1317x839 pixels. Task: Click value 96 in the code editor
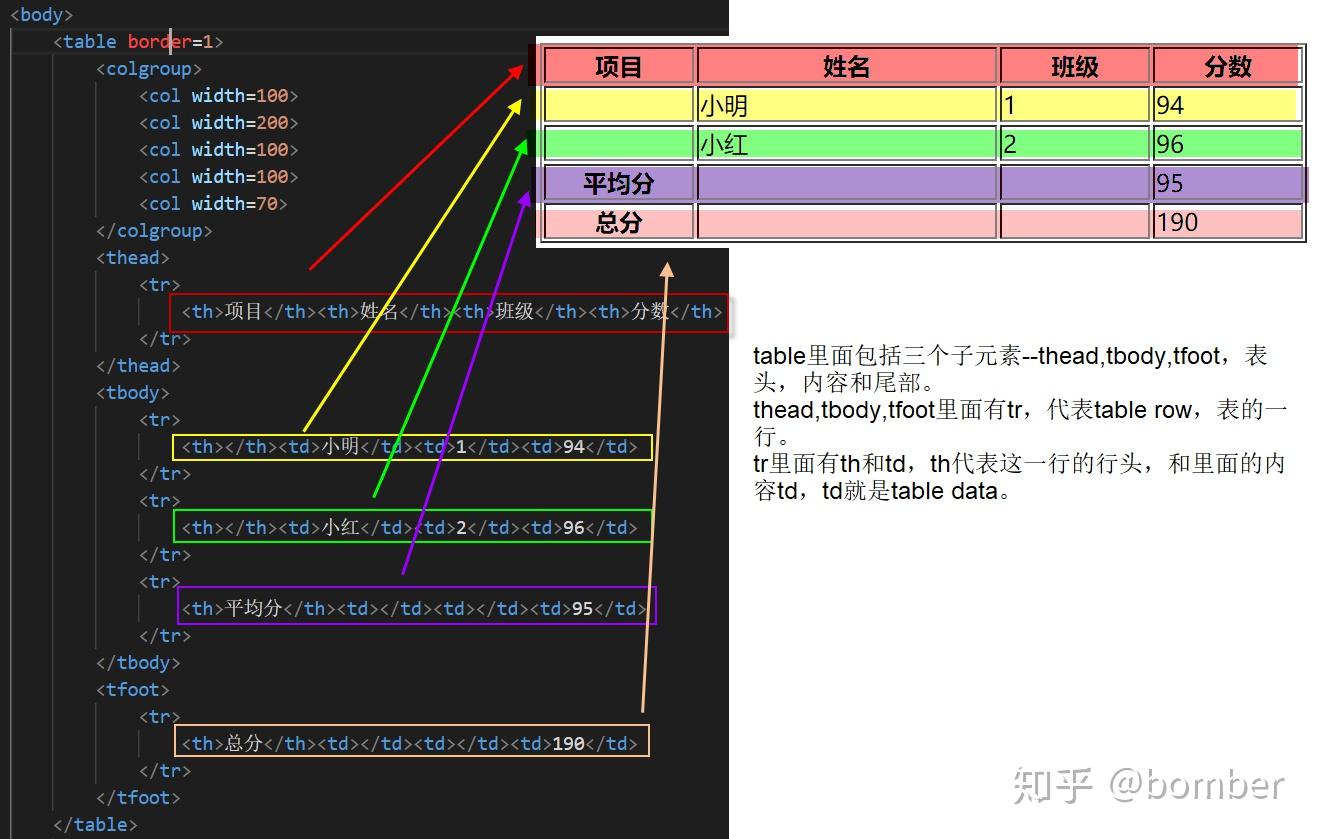coord(574,528)
